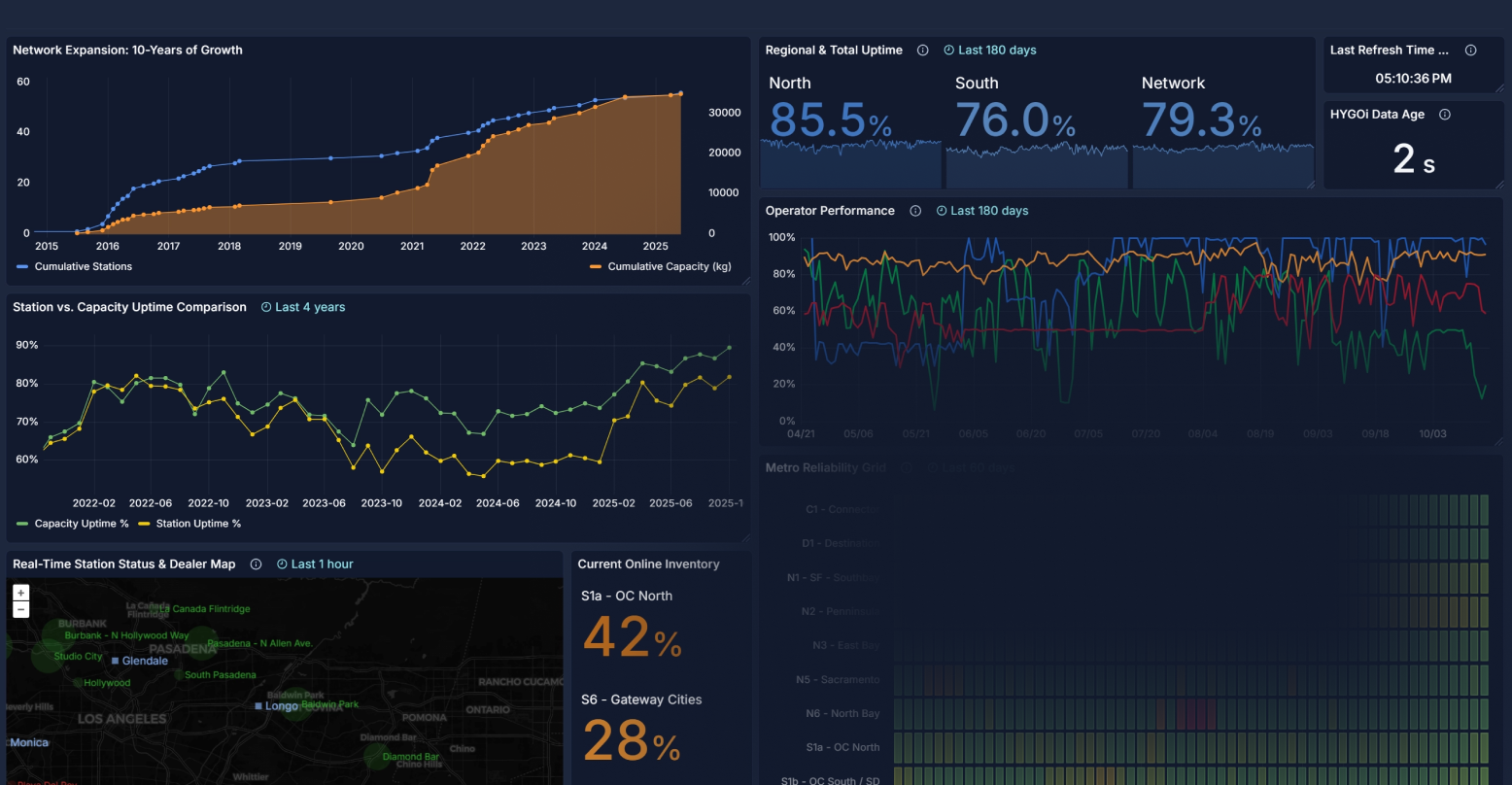This screenshot has height=785, width=1512.
Task: Open the Current Online Inventory panel menu
Action: pyautogui.click(x=648, y=564)
